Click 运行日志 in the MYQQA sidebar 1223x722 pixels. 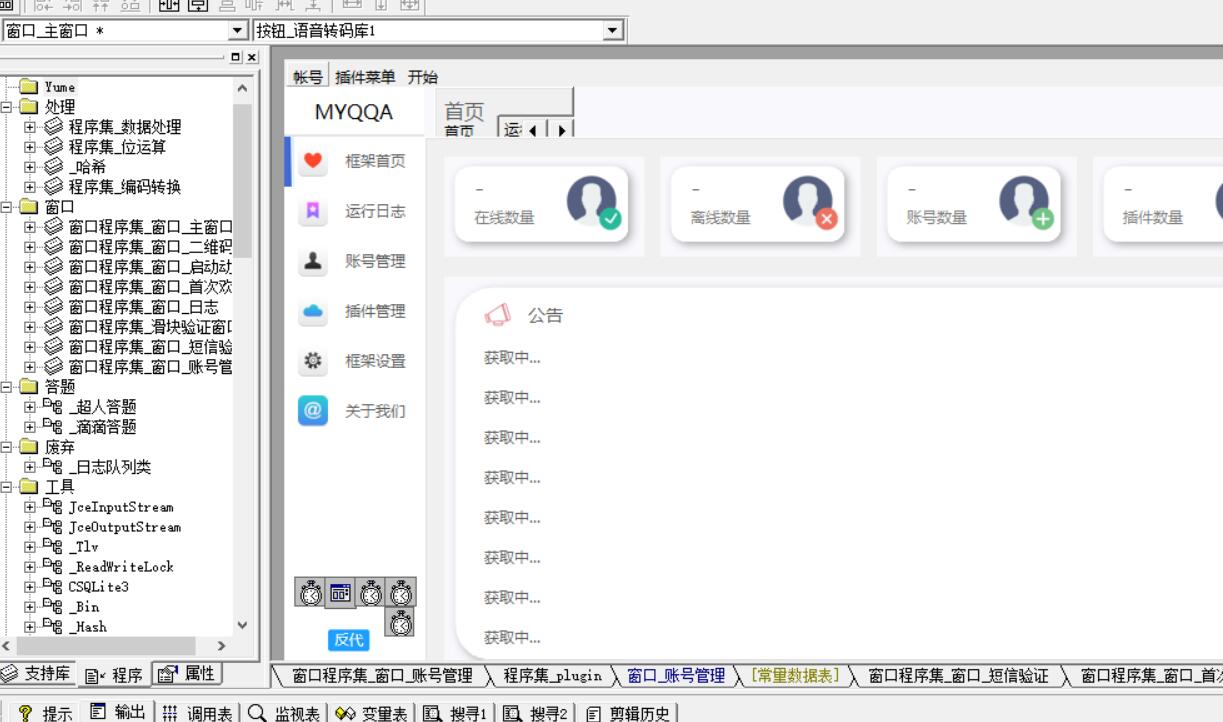(x=375, y=211)
